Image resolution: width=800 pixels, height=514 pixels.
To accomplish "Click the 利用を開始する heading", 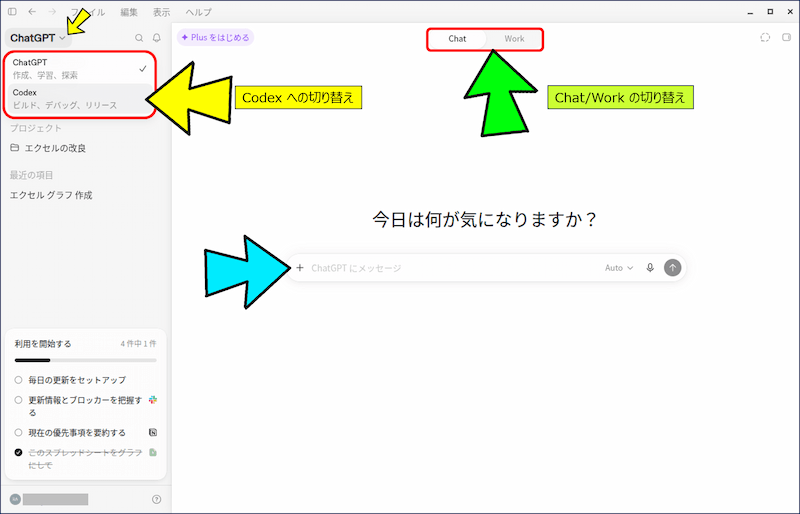I will (43, 344).
